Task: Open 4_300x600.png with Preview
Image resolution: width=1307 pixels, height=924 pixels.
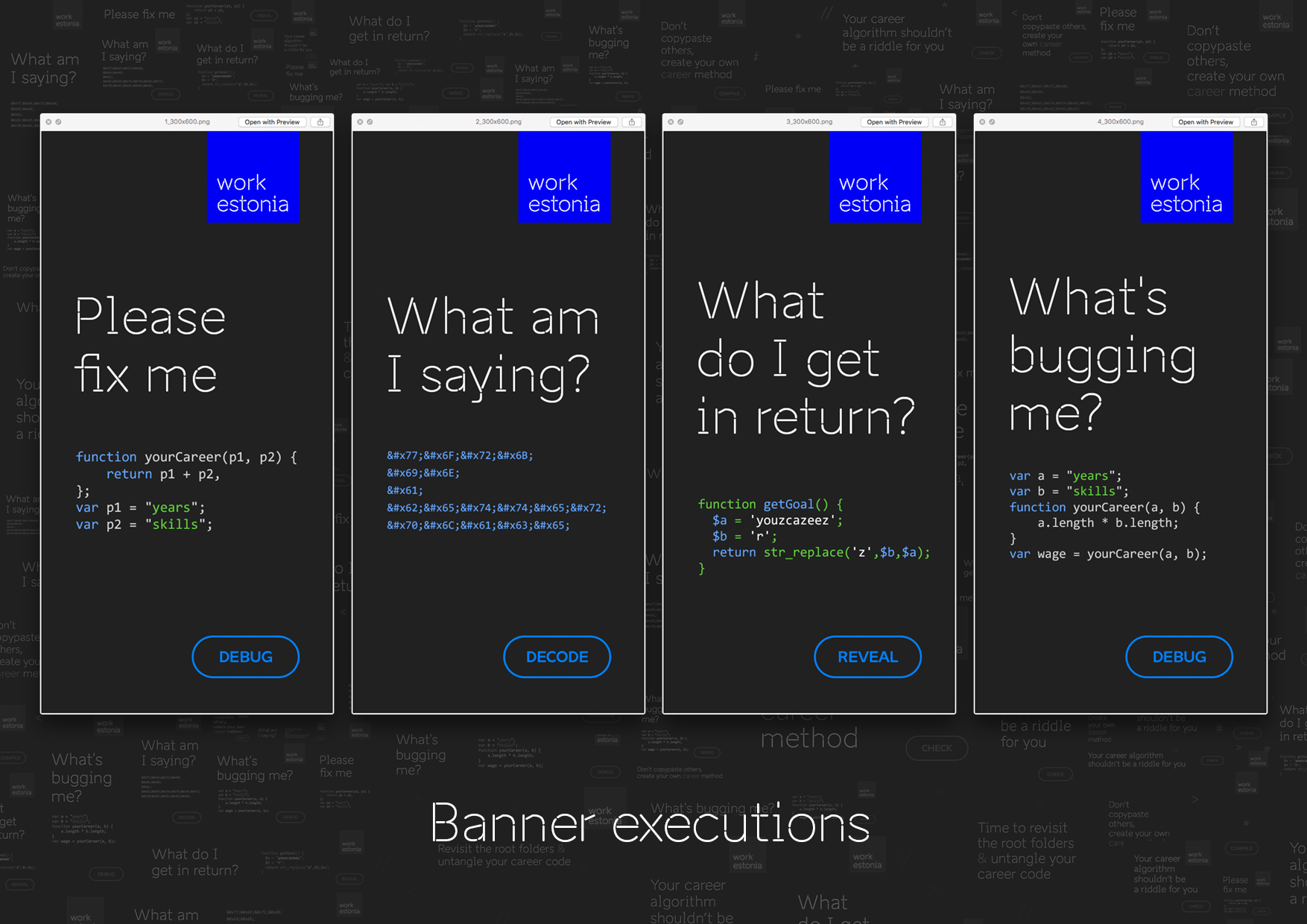Action: click(x=1206, y=122)
